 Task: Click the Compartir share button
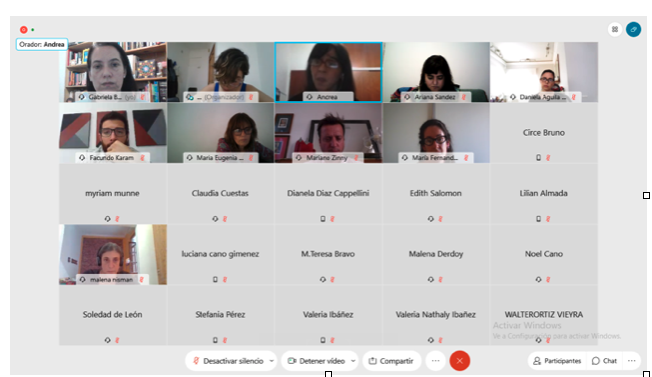[x=391, y=361]
